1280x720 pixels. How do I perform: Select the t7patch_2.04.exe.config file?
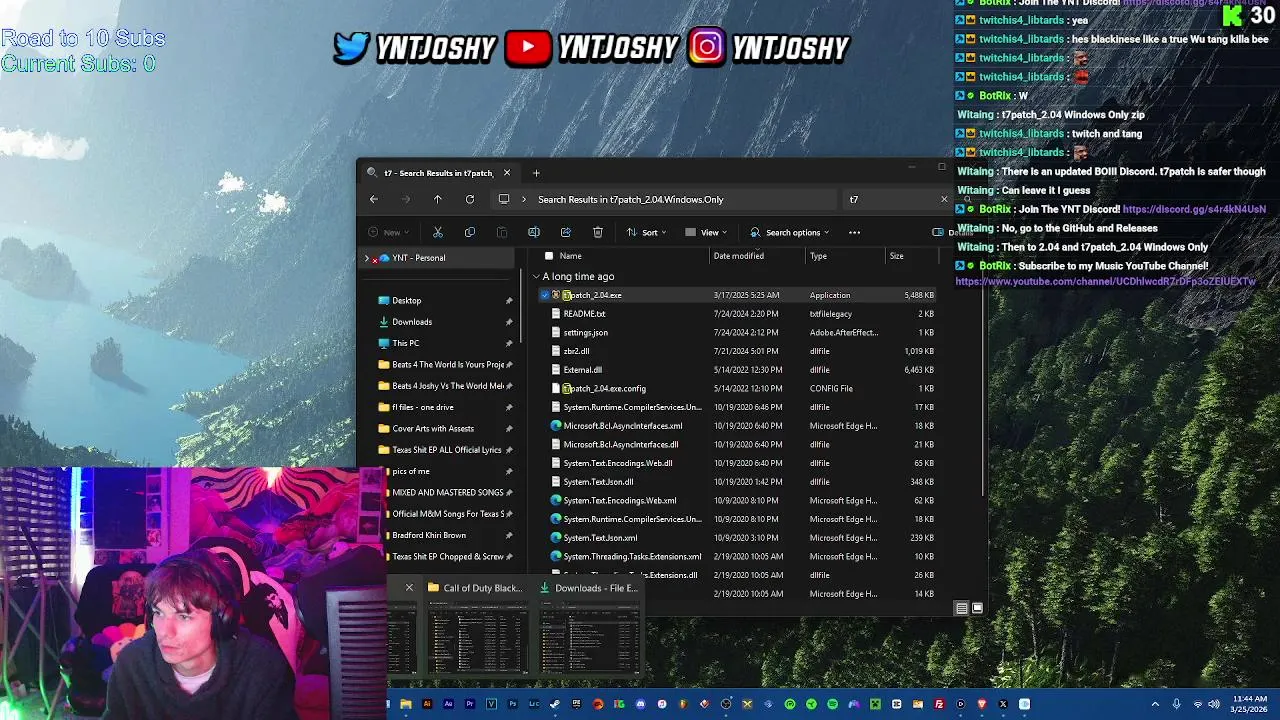coord(604,388)
